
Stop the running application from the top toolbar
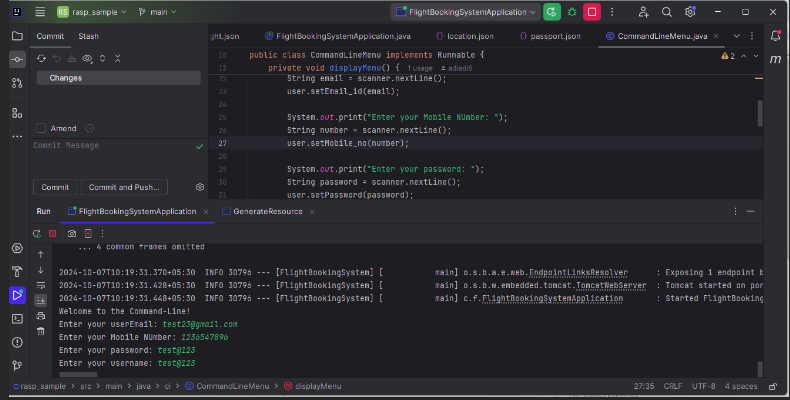click(x=592, y=12)
